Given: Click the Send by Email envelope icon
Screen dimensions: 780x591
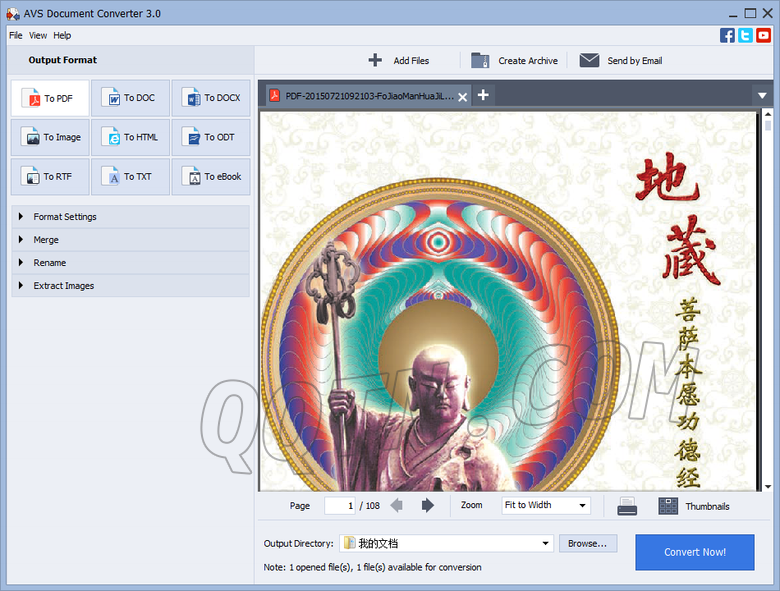Looking at the screenshot, I should tap(589, 60).
